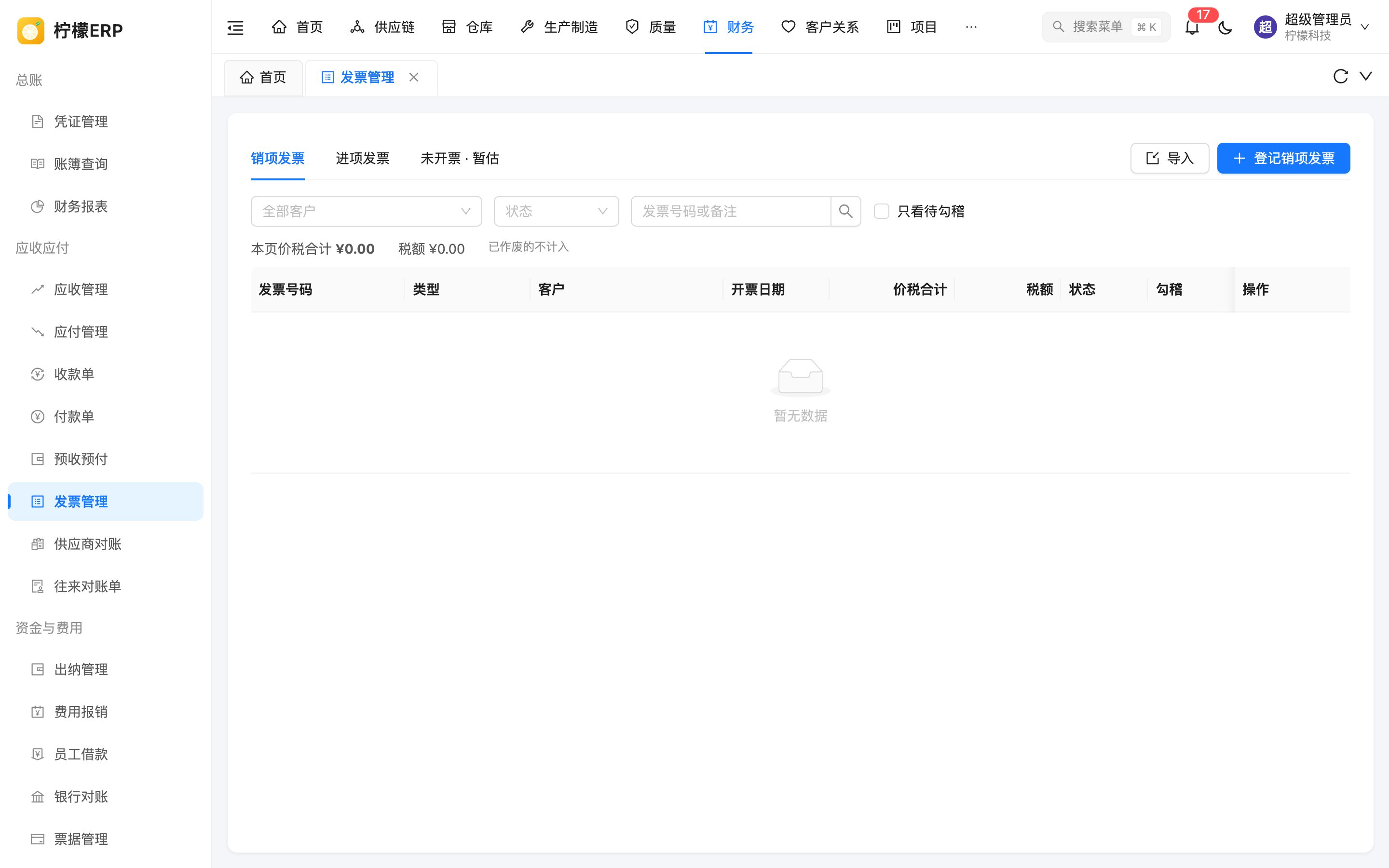Open 员工借款 in the sidebar
This screenshot has height=868, width=1389.
pyautogui.click(x=106, y=754)
